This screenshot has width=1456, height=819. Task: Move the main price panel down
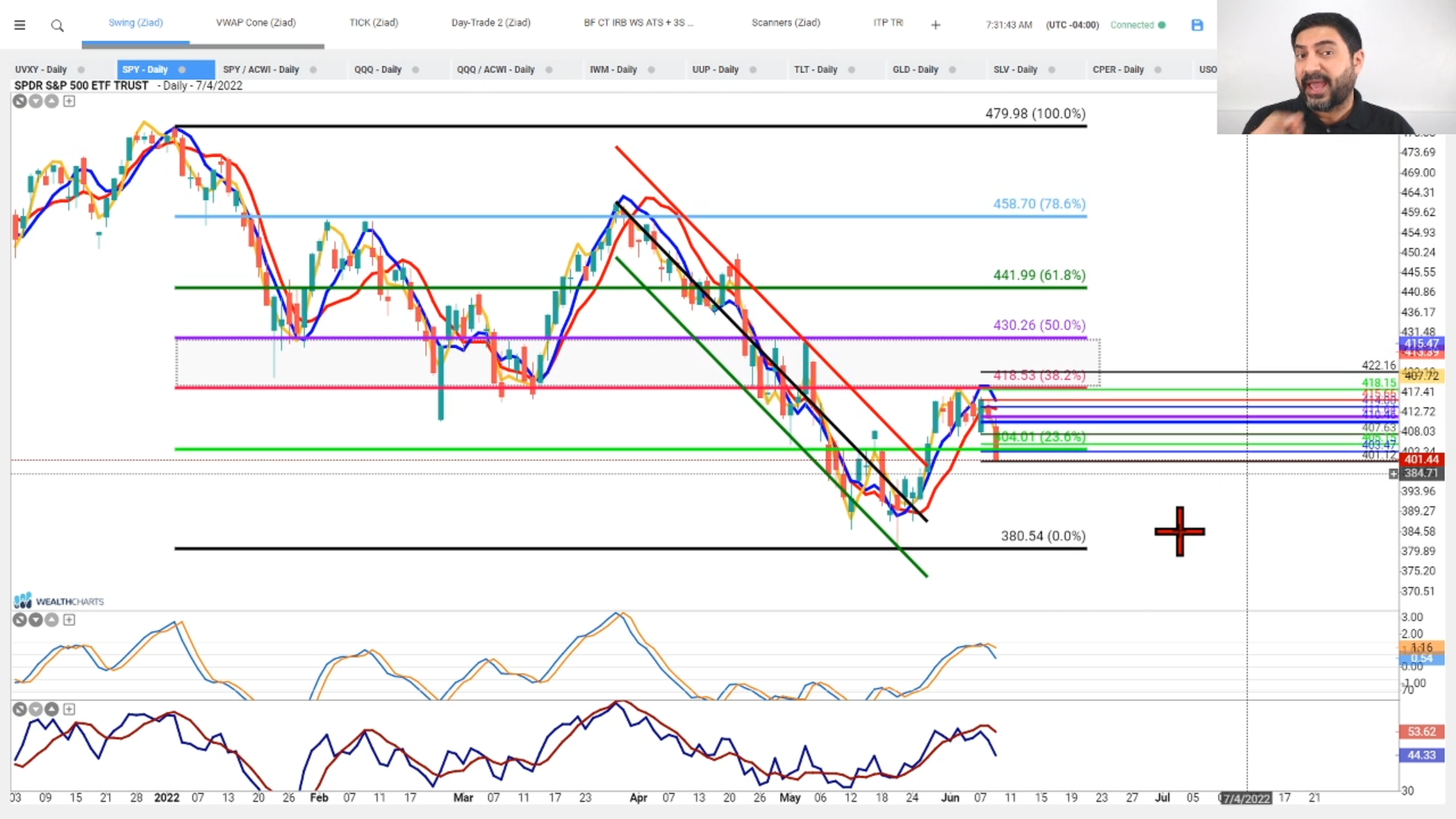[x=36, y=101]
